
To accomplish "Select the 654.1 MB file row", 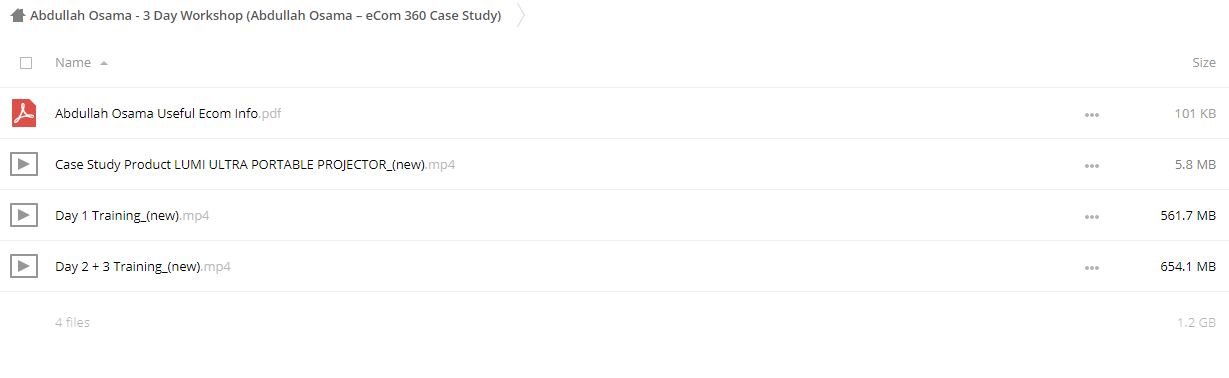I will (x=614, y=266).
